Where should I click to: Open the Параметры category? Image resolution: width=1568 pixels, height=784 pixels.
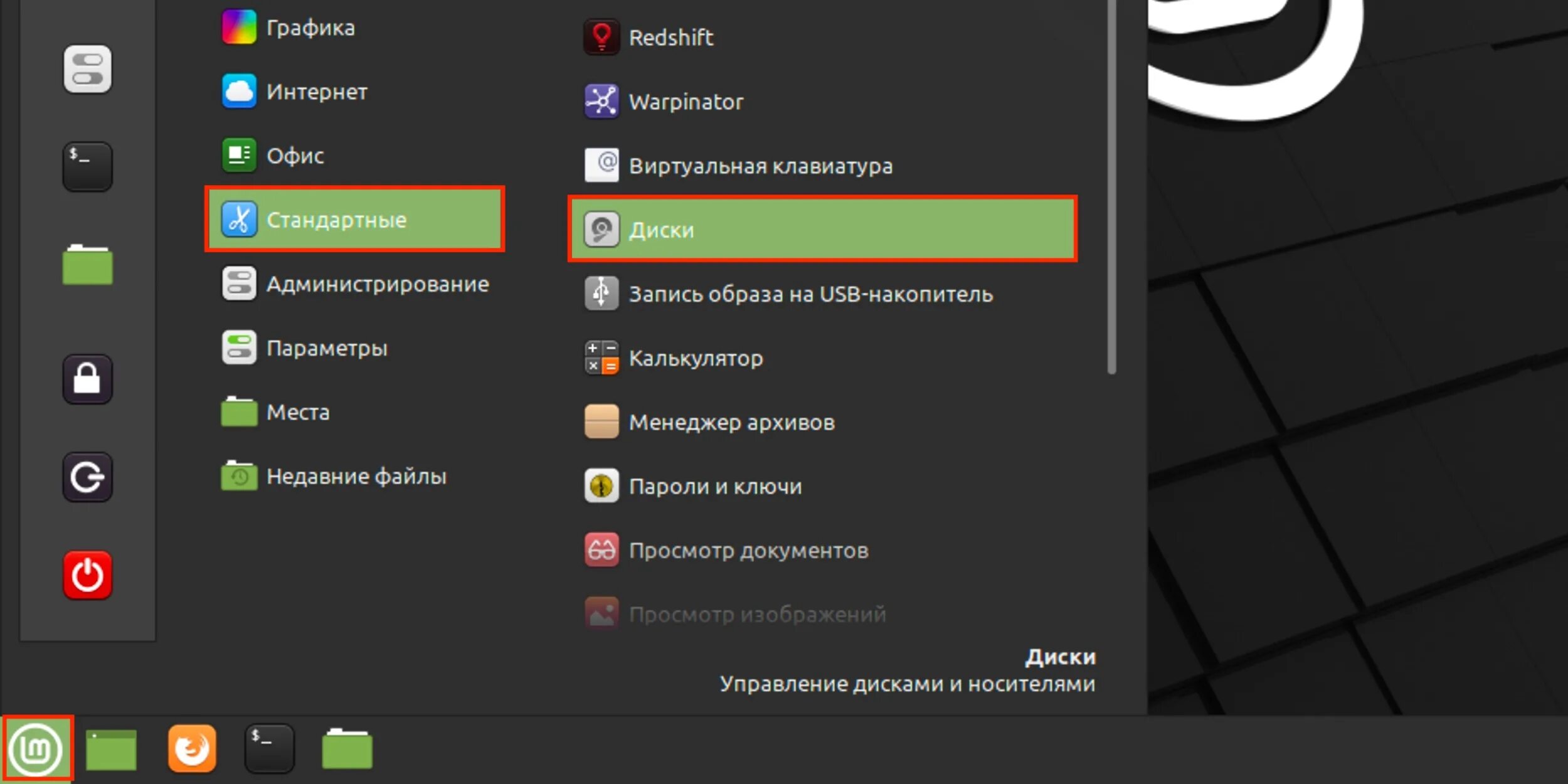pyautogui.click(x=326, y=348)
